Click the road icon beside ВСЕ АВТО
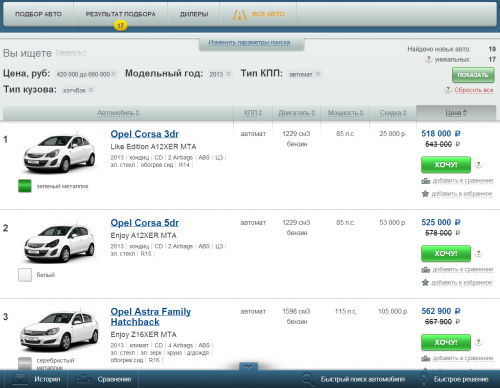Image resolution: width=500 pixels, height=388 pixels. pyautogui.click(x=239, y=15)
